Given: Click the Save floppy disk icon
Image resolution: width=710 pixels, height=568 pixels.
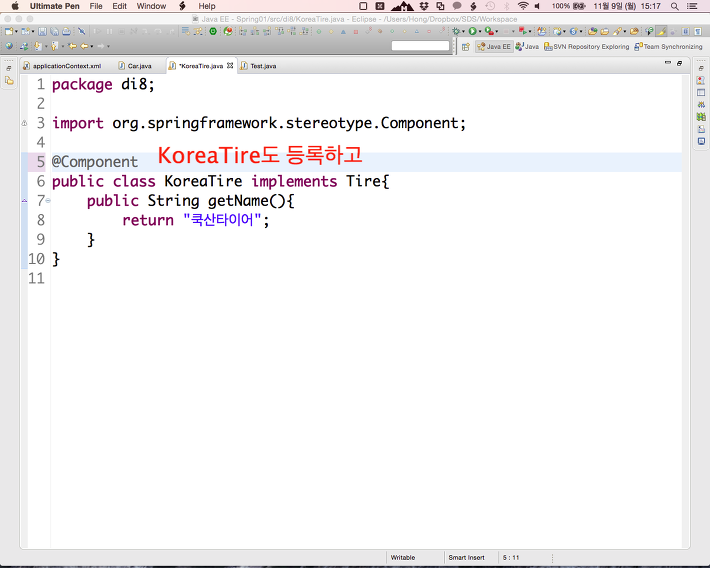Looking at the screenshot, I should point(42,31).
